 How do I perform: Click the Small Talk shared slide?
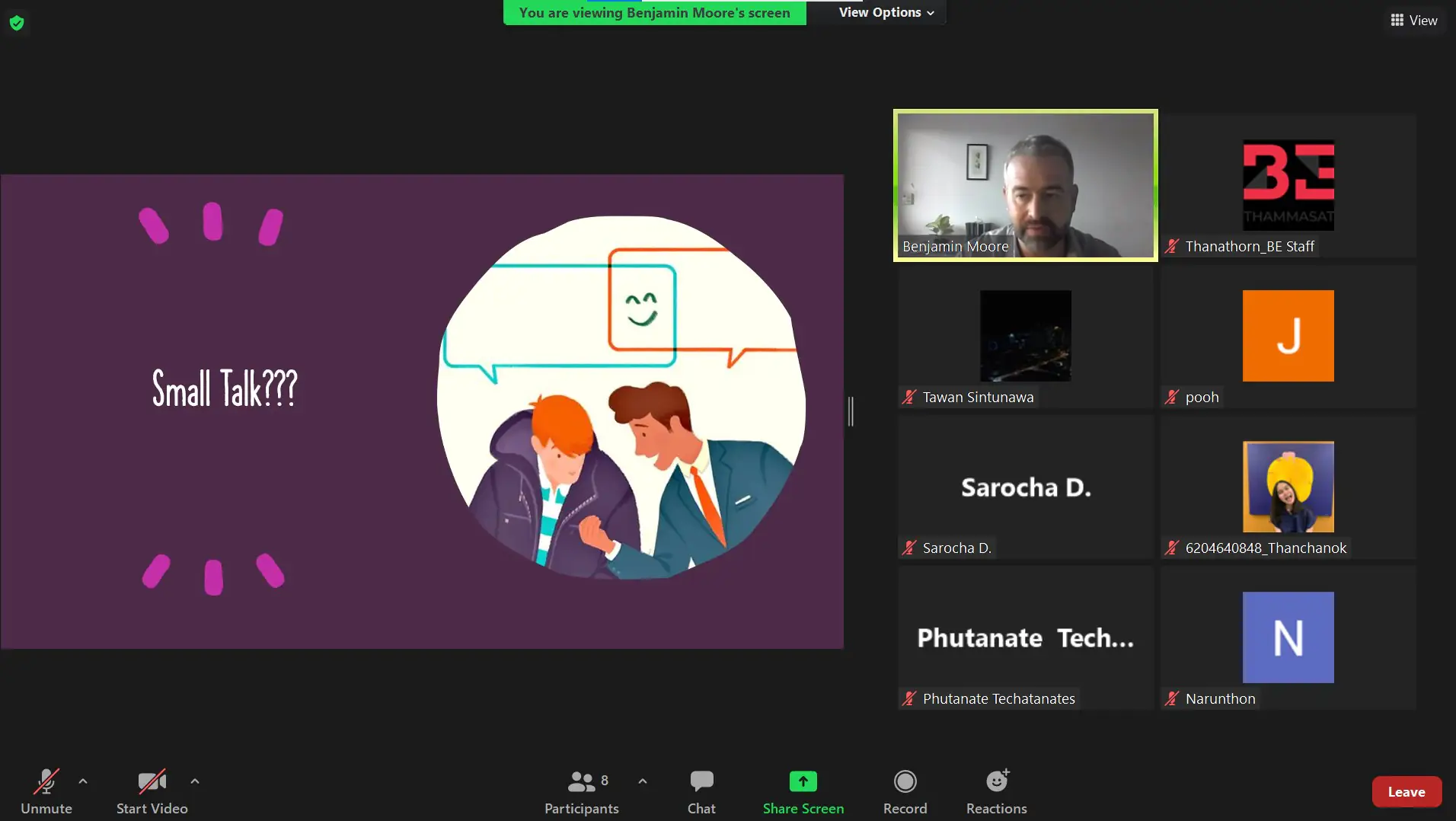pos(422,411)
